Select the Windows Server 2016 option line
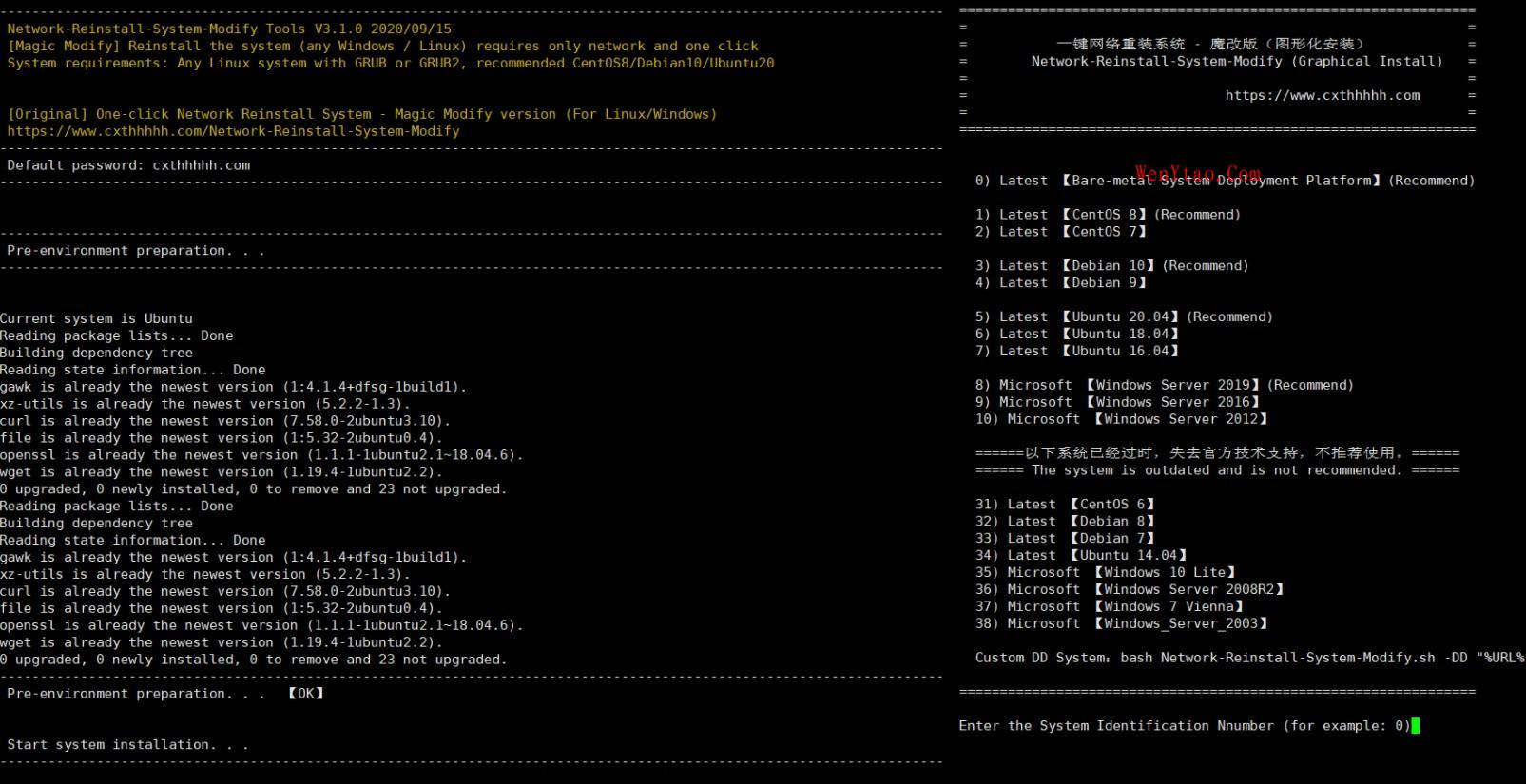The width and height of the screenshot is (1526, 784). click(x=1117, y=403)
